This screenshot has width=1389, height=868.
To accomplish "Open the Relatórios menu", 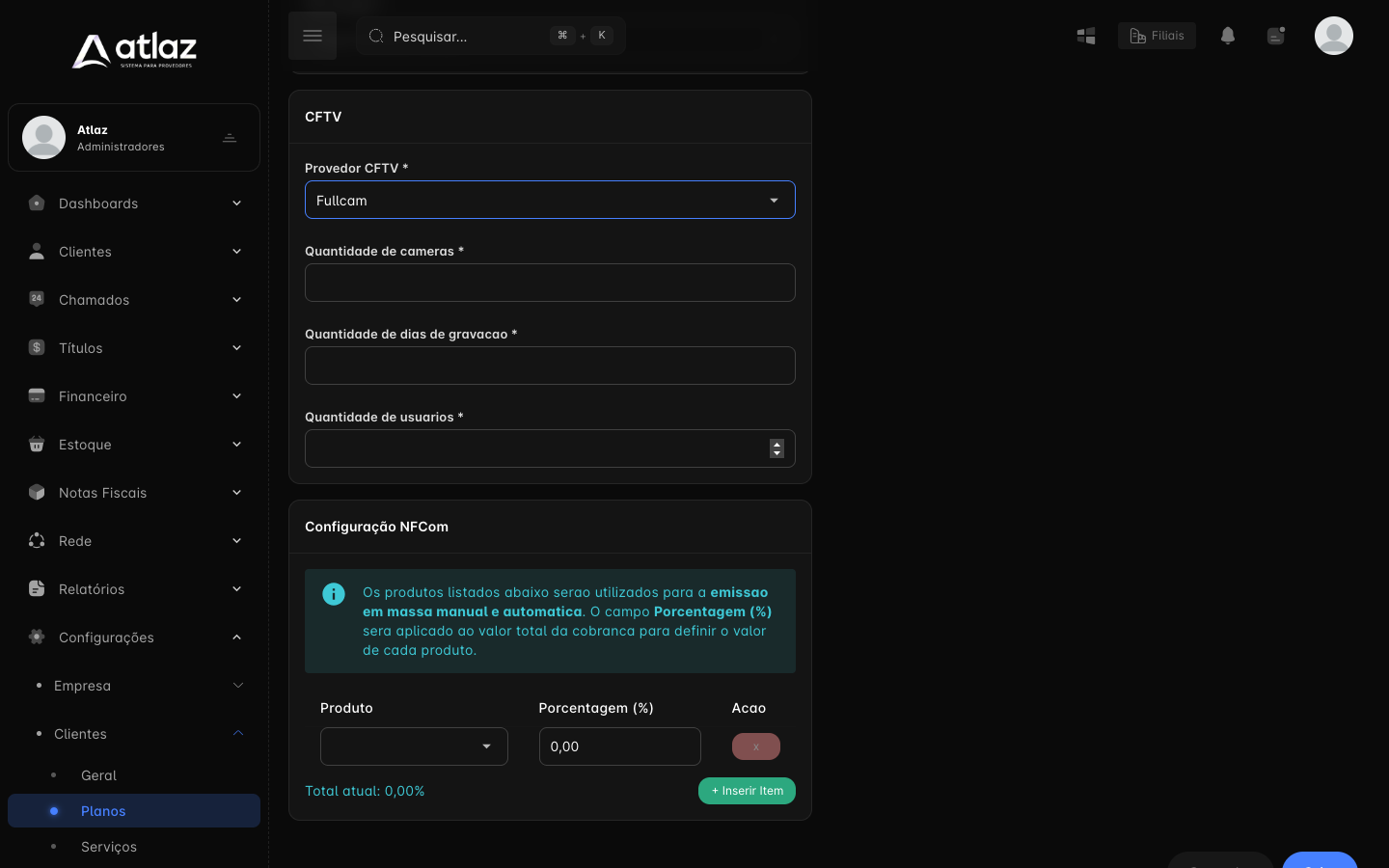I will tap(134, 588).
